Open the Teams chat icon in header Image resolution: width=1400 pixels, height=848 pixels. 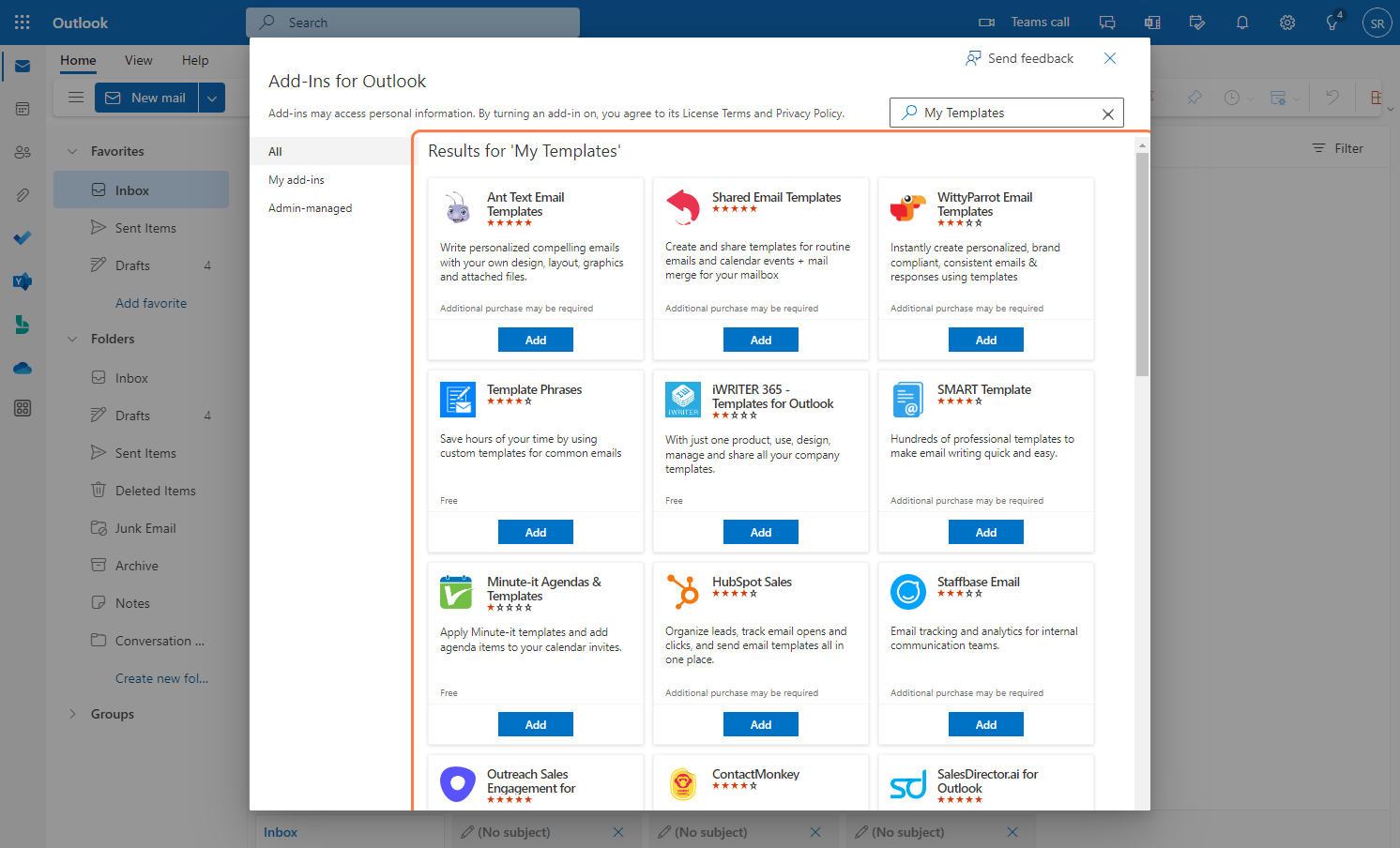(x=1107, y=23)
